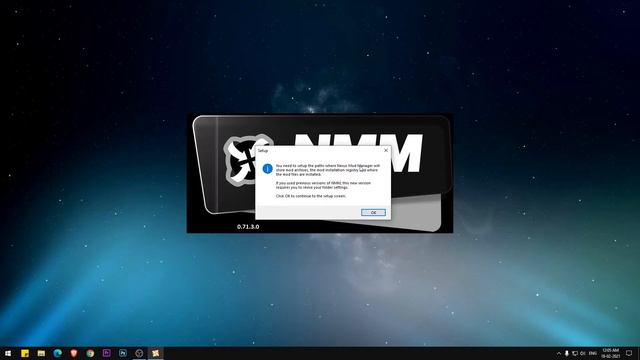The image size is (640, 360).
Task: Click the Nexus logo on the NMM splash screen
Action: [x=248, y=160]
